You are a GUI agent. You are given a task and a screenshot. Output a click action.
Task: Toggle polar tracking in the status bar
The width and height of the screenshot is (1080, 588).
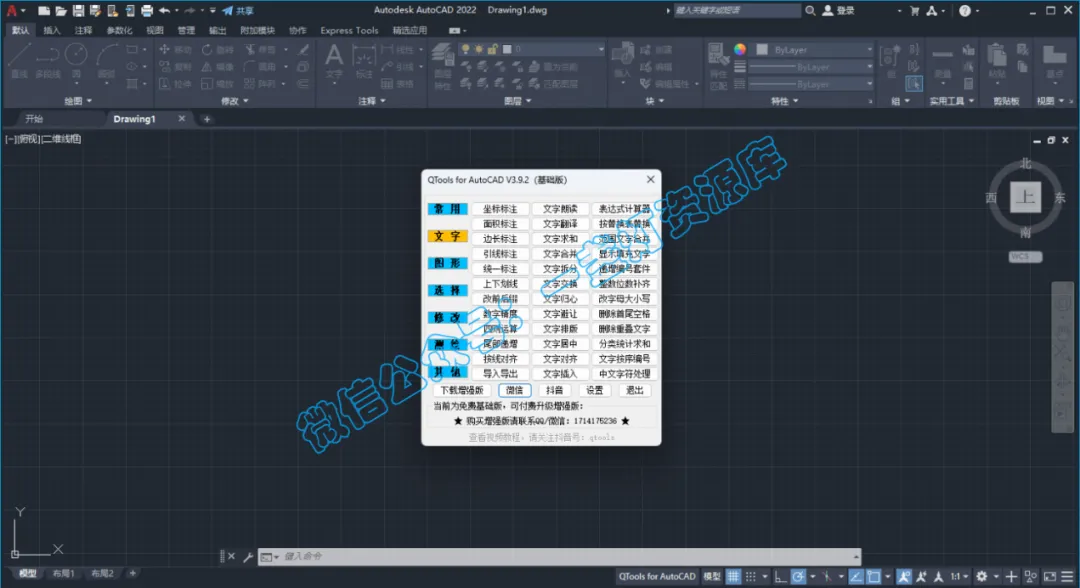(x=798, y=576)
